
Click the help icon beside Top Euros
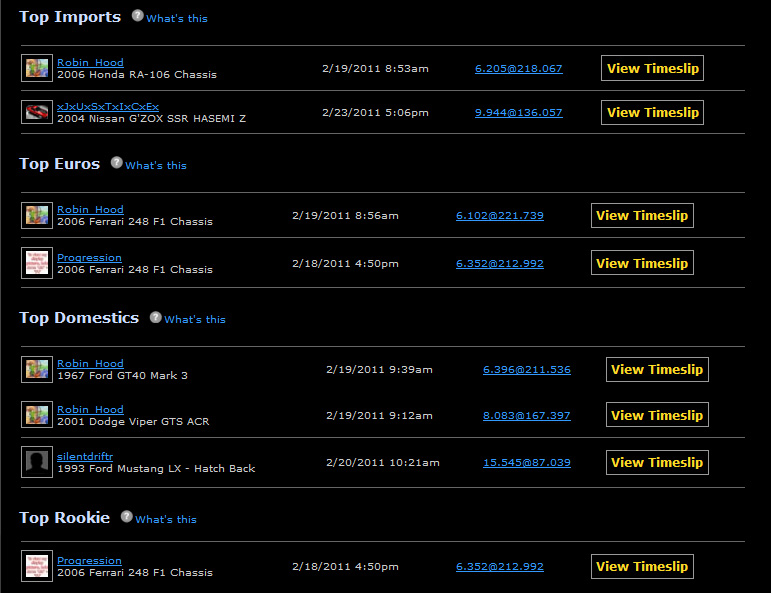click(x=117, y=164)
